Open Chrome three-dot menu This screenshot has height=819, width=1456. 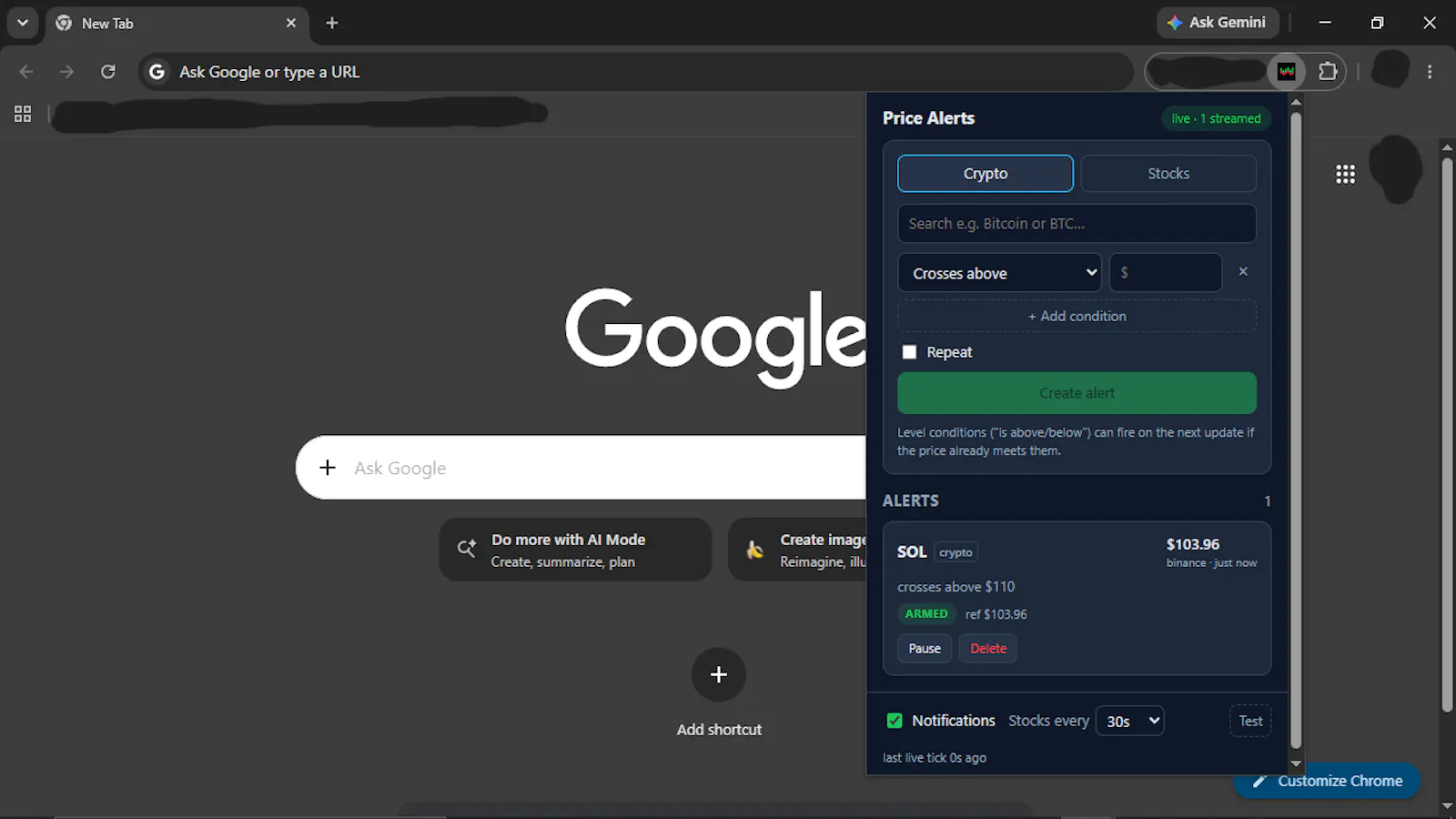coord(1430,71)
